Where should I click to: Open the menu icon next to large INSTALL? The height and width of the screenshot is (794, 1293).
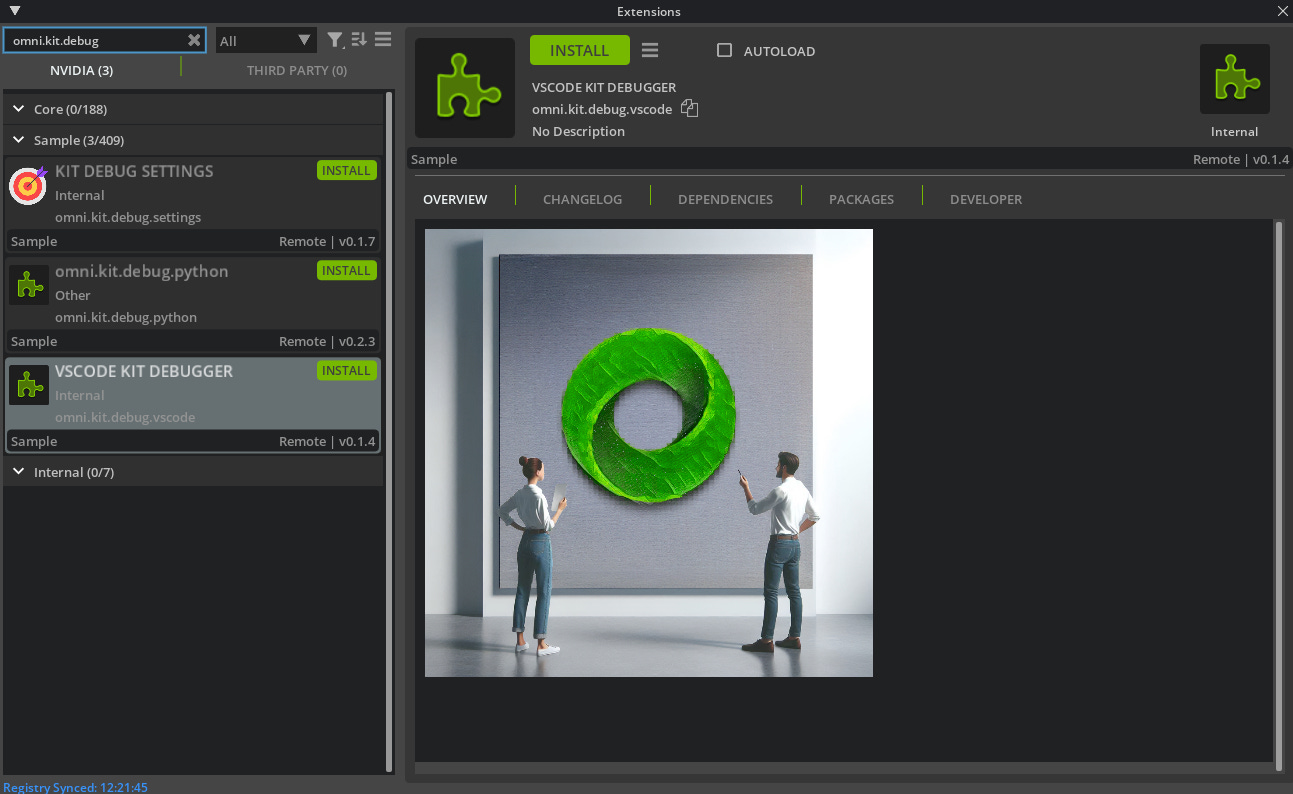click(650, 51)
